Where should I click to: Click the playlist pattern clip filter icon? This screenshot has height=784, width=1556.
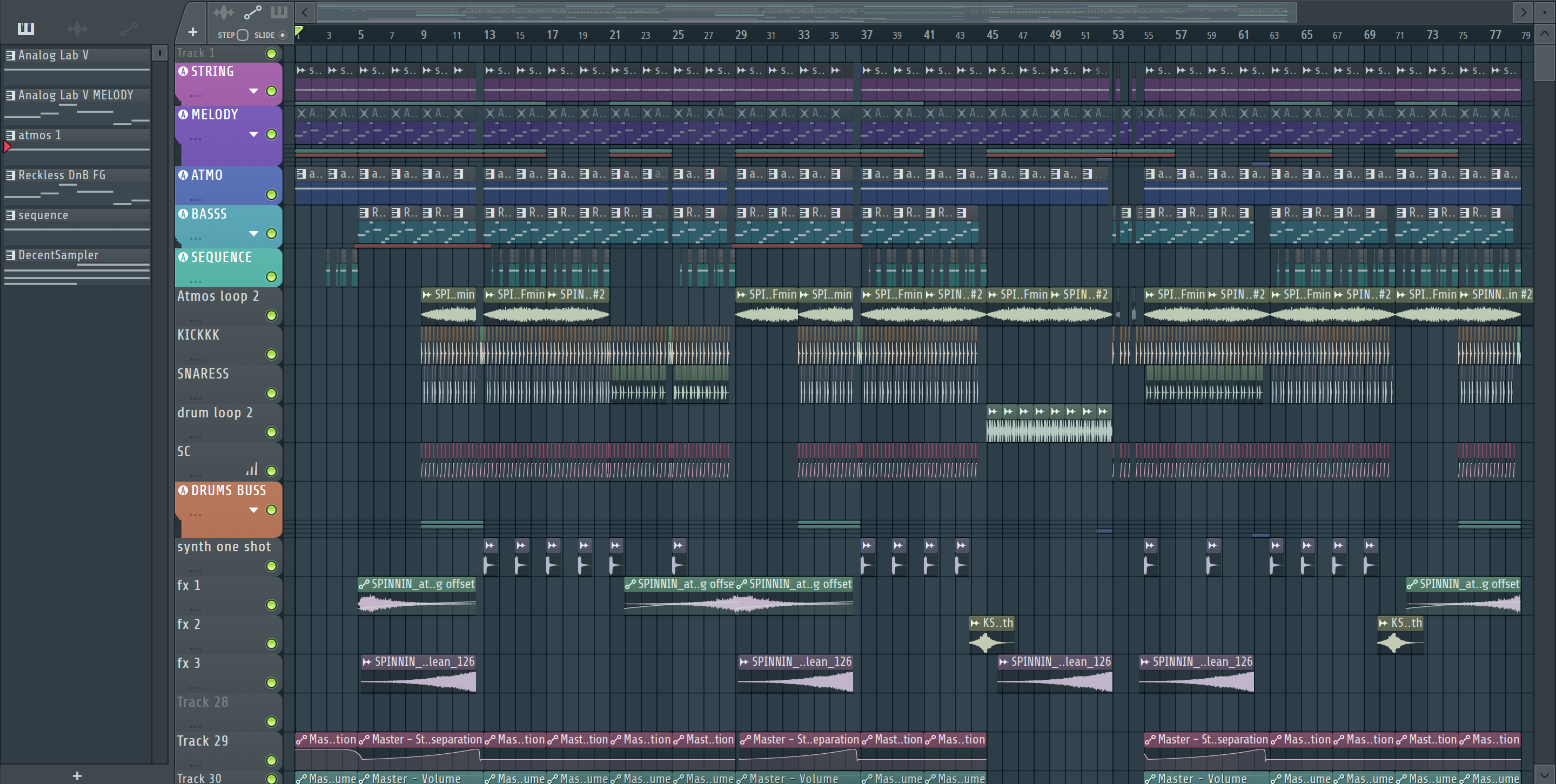tap(279, 12)
